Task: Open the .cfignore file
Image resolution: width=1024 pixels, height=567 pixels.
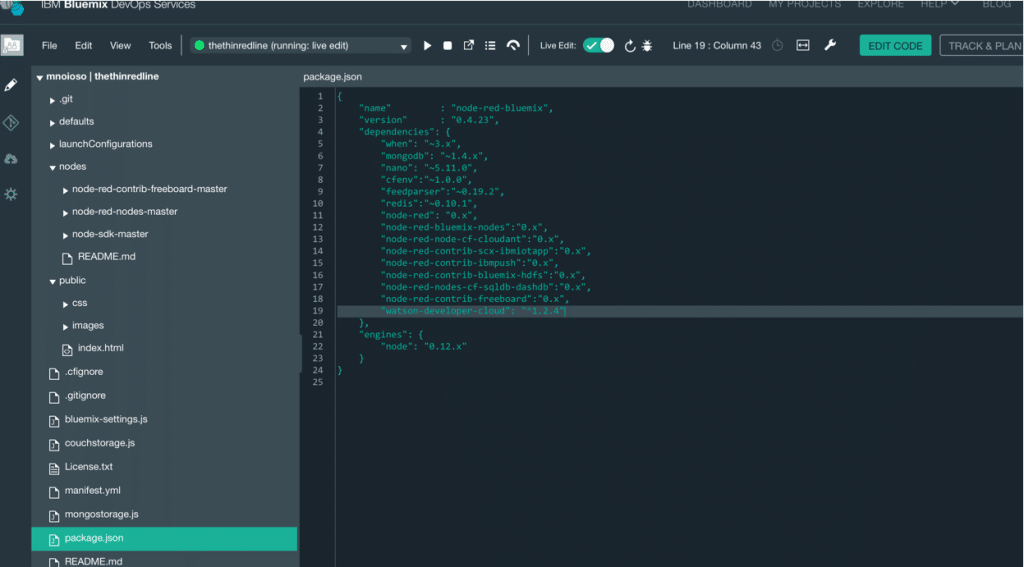Action: click(x=84, y=372)
